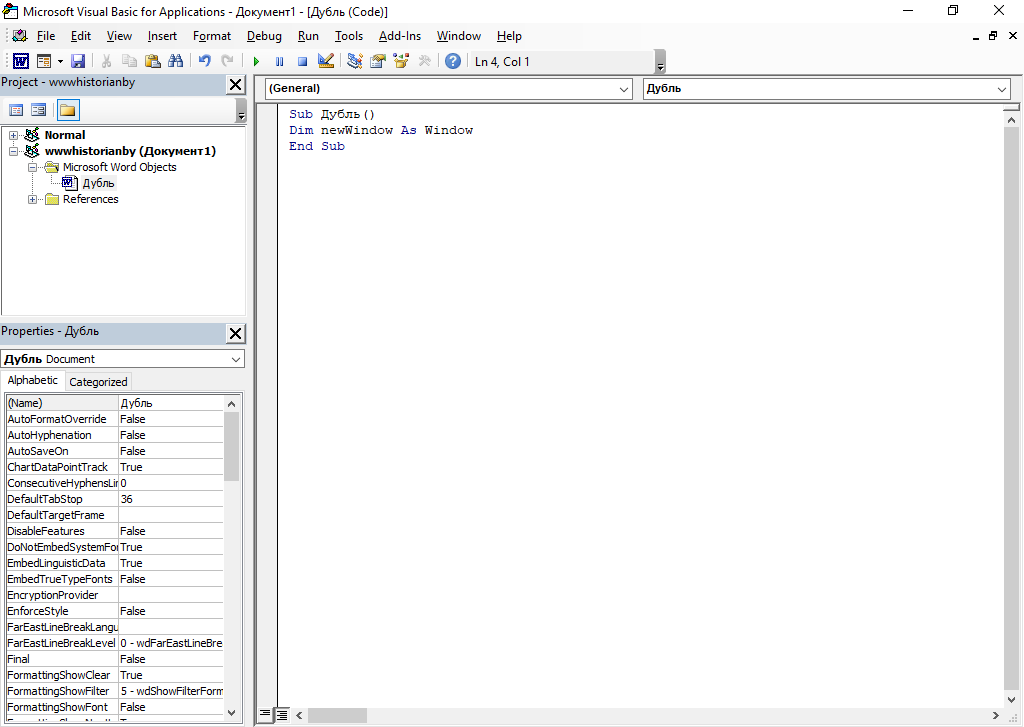Close the Properties panel
The height and width of the screenshot is (727, 1024).
pyautogui.click(x=235, y=334)
